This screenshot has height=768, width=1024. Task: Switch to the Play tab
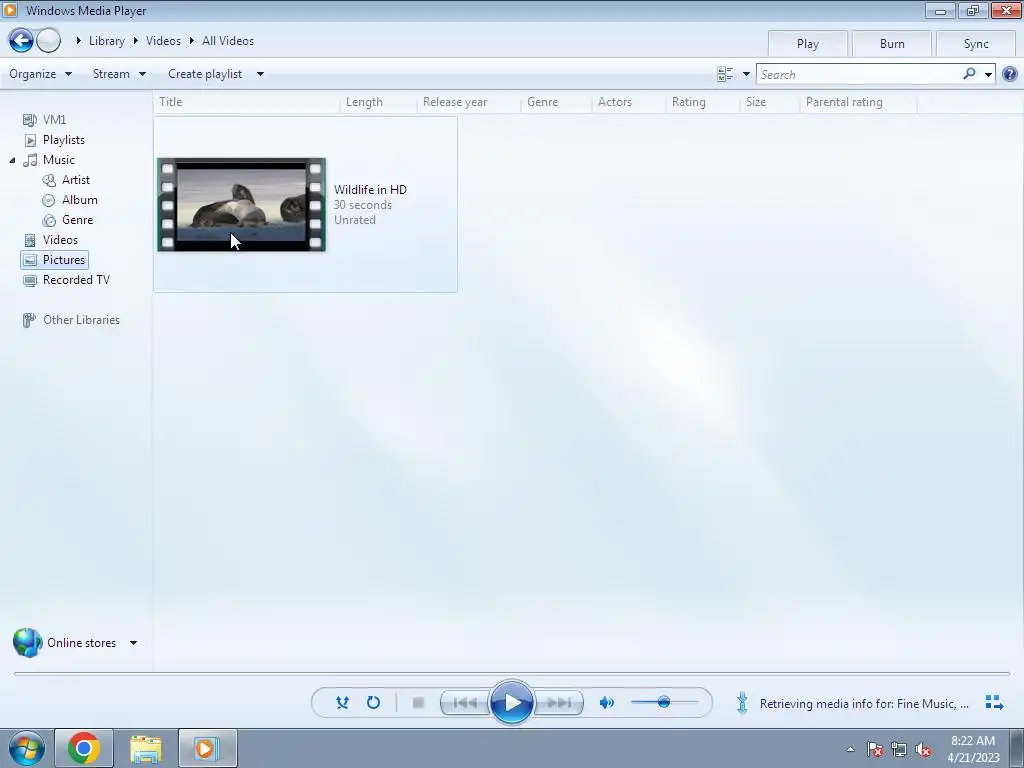pyautogui.click(x=808, y=44)
